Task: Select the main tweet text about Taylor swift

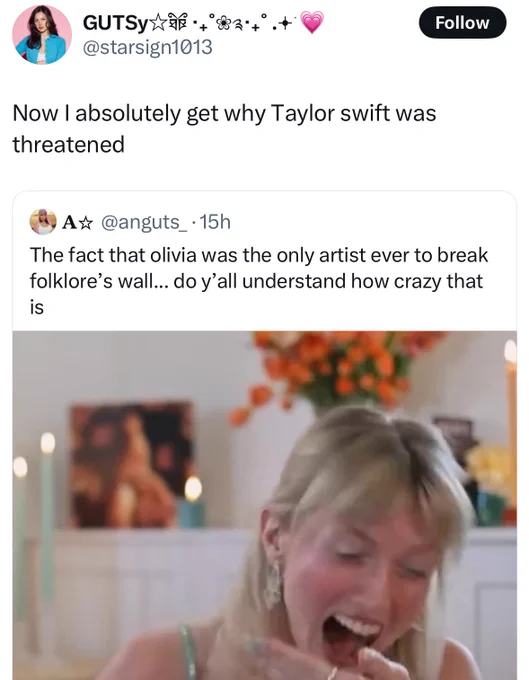Action: 224,128
